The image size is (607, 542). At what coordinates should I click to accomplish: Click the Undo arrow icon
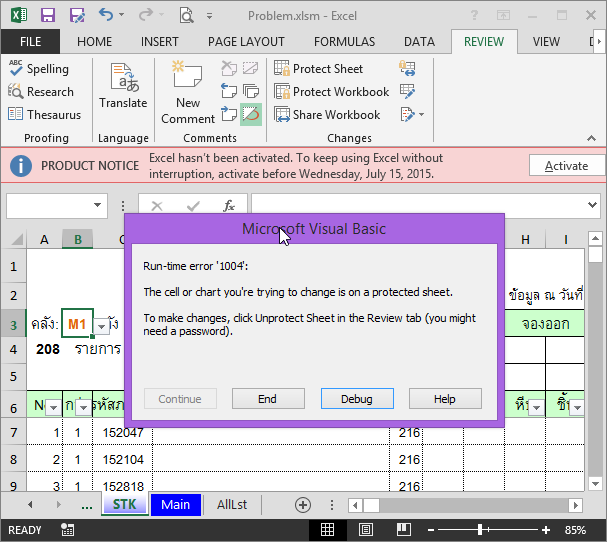click(x=105, y=15)
